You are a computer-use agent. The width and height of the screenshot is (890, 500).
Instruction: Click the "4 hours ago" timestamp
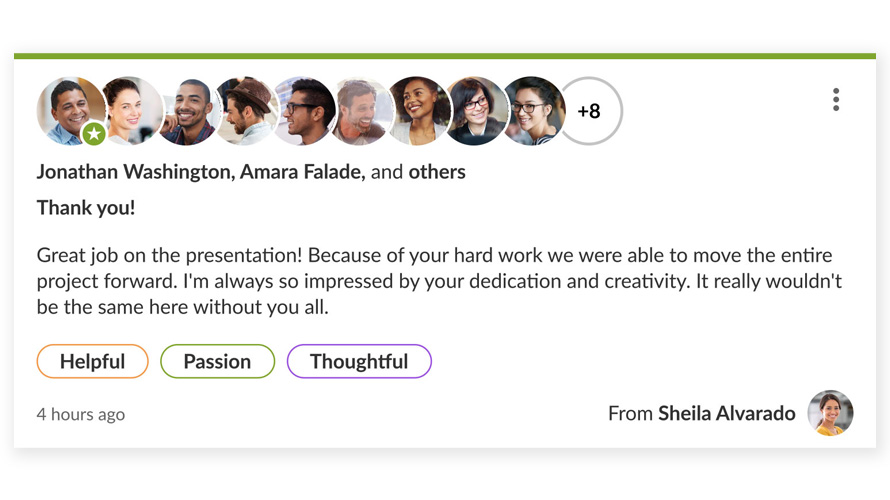(81, 414)
